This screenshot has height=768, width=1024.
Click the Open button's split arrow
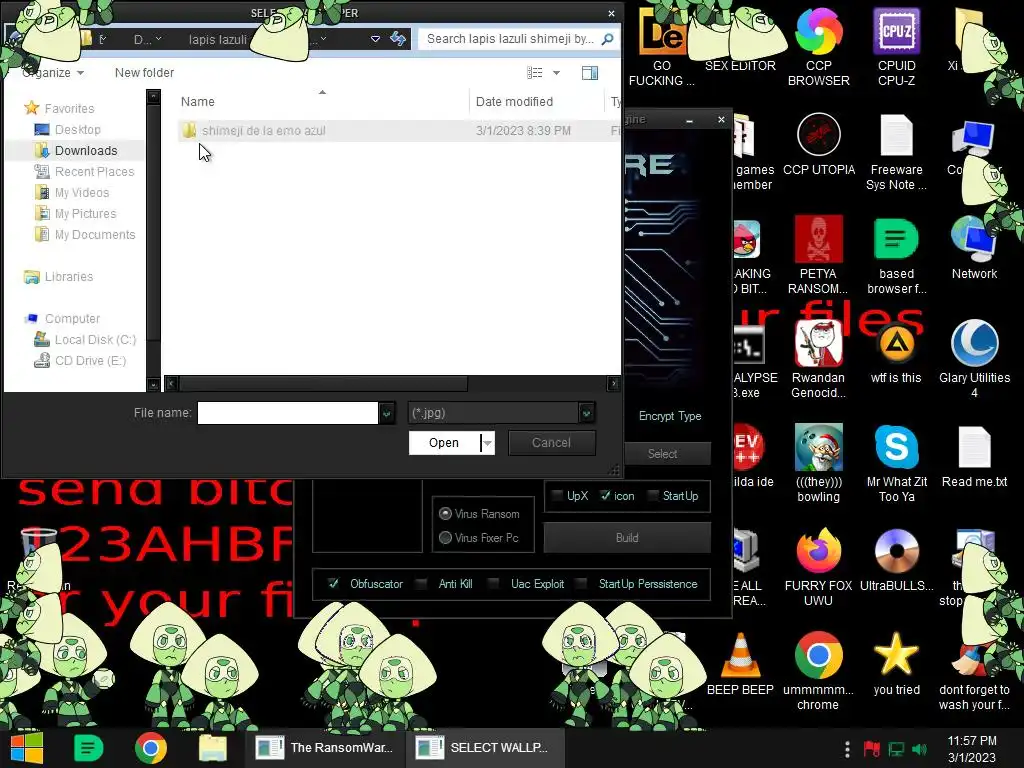488,443
